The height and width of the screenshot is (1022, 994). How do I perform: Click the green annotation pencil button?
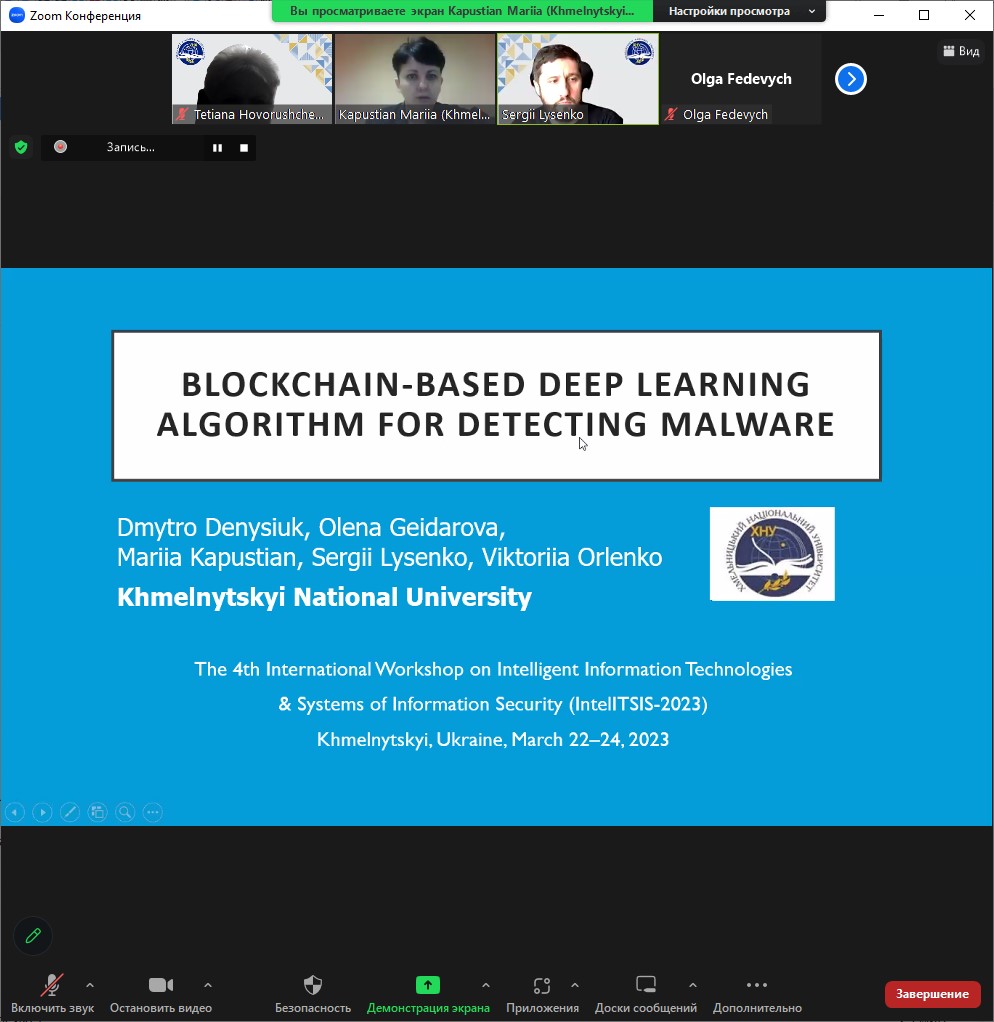(x=33, y=935)
